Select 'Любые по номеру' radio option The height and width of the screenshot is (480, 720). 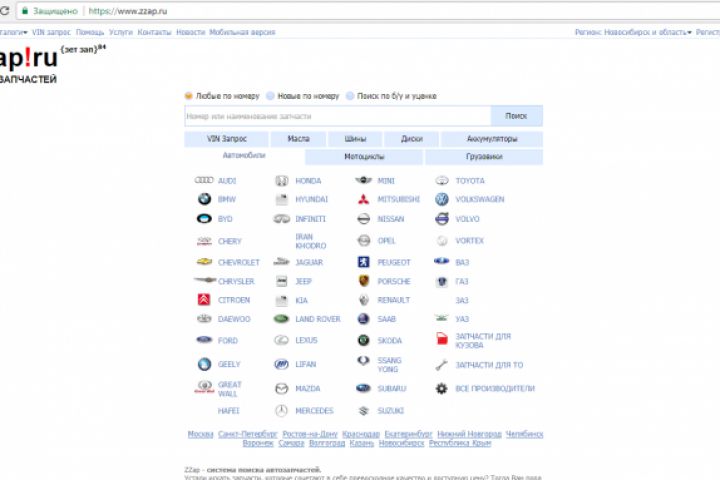(188, 96)
